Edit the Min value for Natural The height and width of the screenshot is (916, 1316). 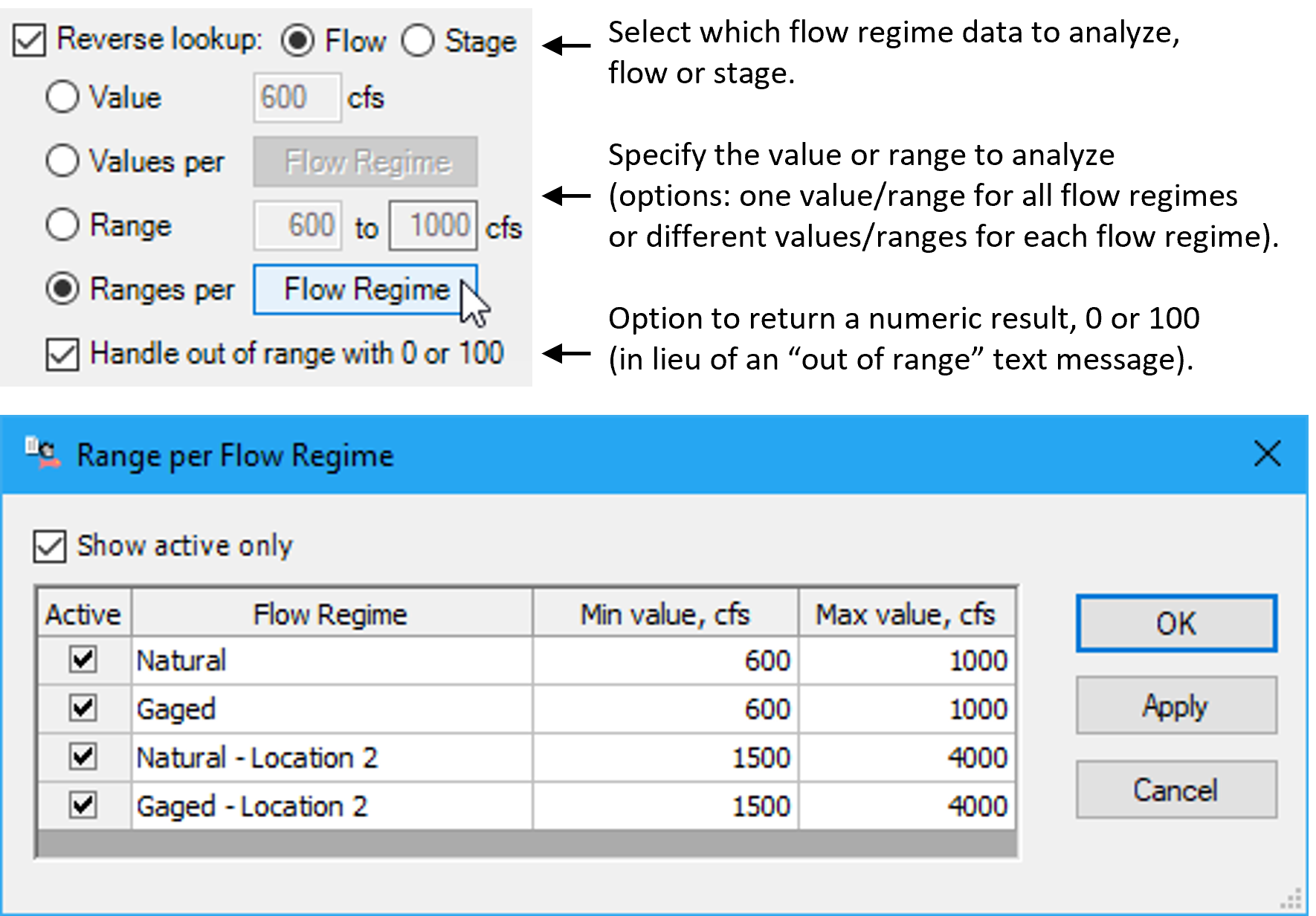(x=664, y=659)
